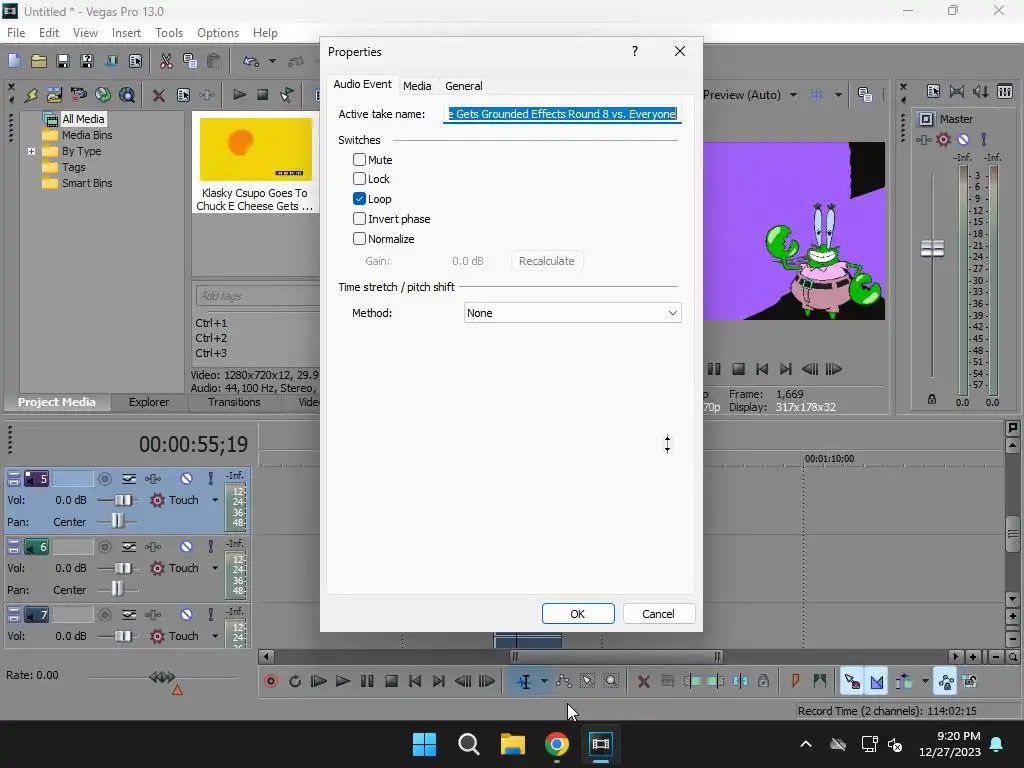
Task: Click the Insert Region icon
Action: tap(820, 681)
